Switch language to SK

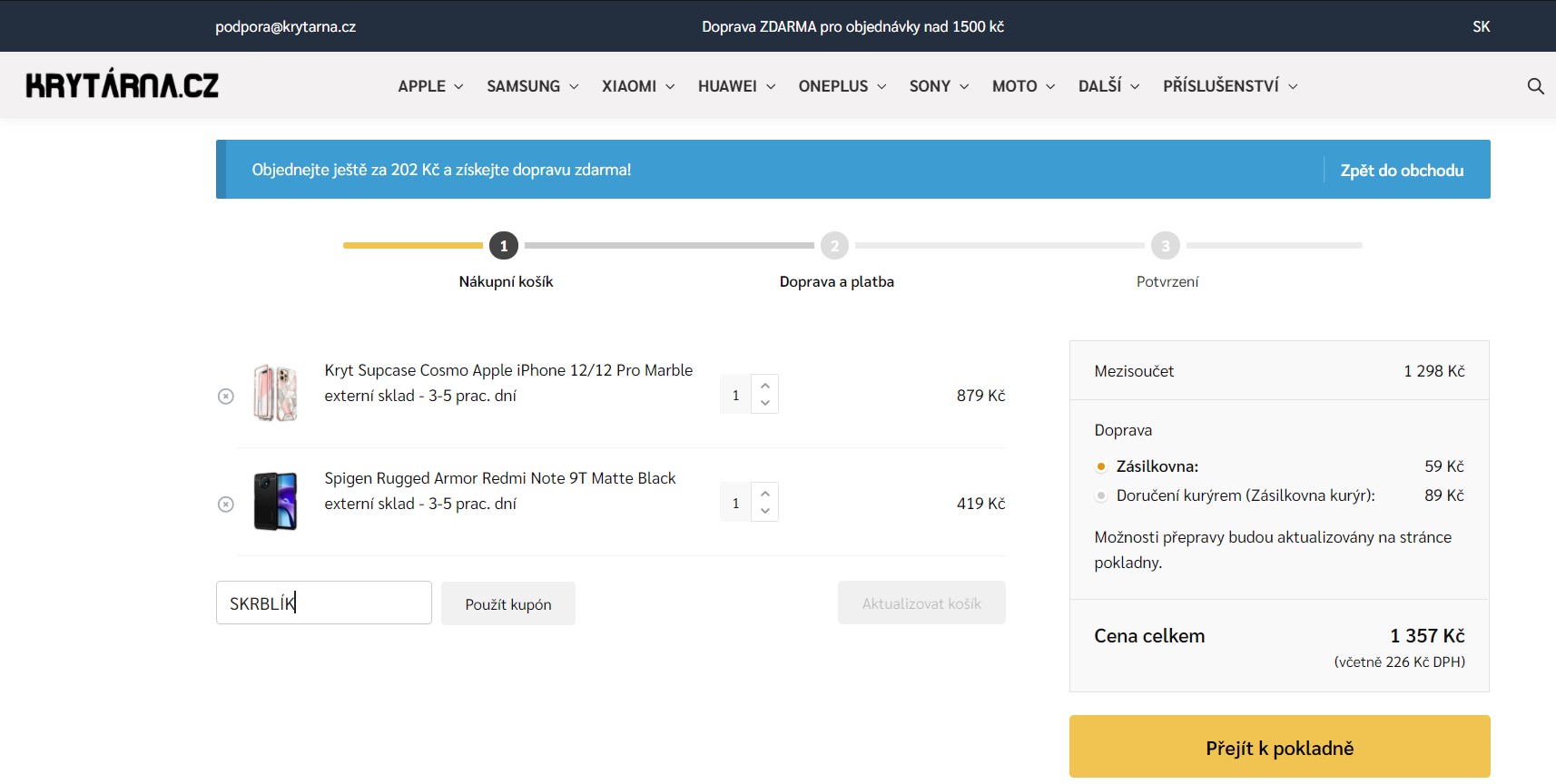[x=1482, y=26]
